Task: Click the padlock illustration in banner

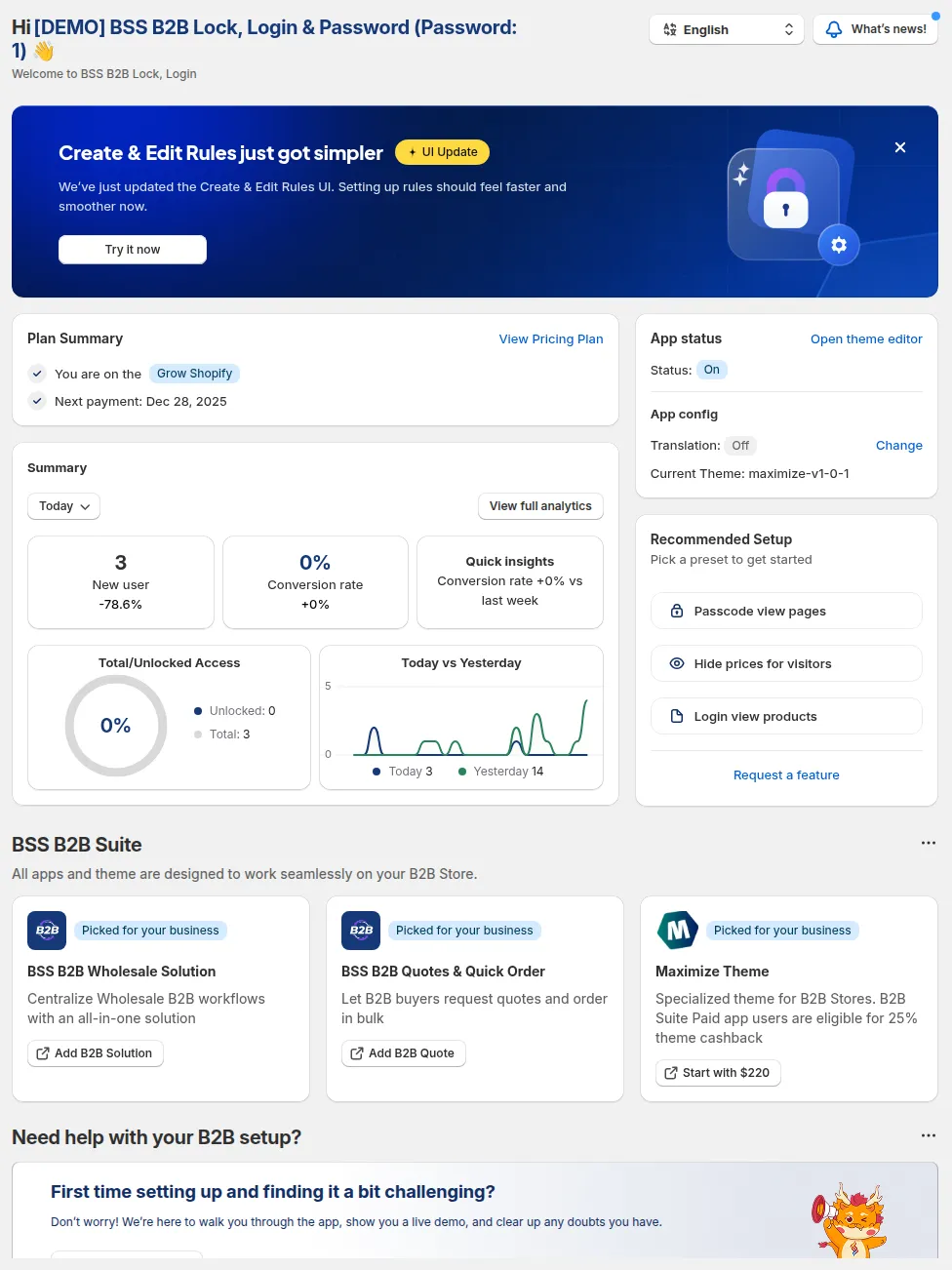Action: pyautogui.click(x=785, y=199)
